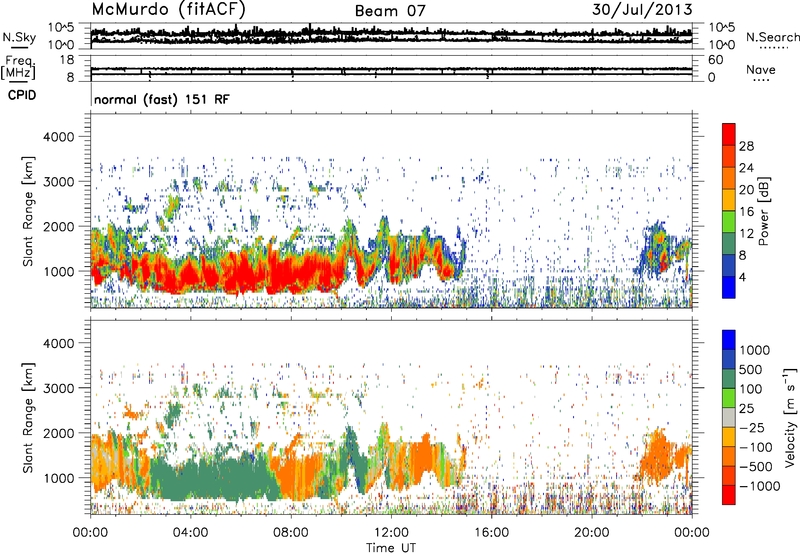Click the date '30/Jul/2013'
Screen dimensions: 800x554
pyautogui.click(x=642, y=10)
